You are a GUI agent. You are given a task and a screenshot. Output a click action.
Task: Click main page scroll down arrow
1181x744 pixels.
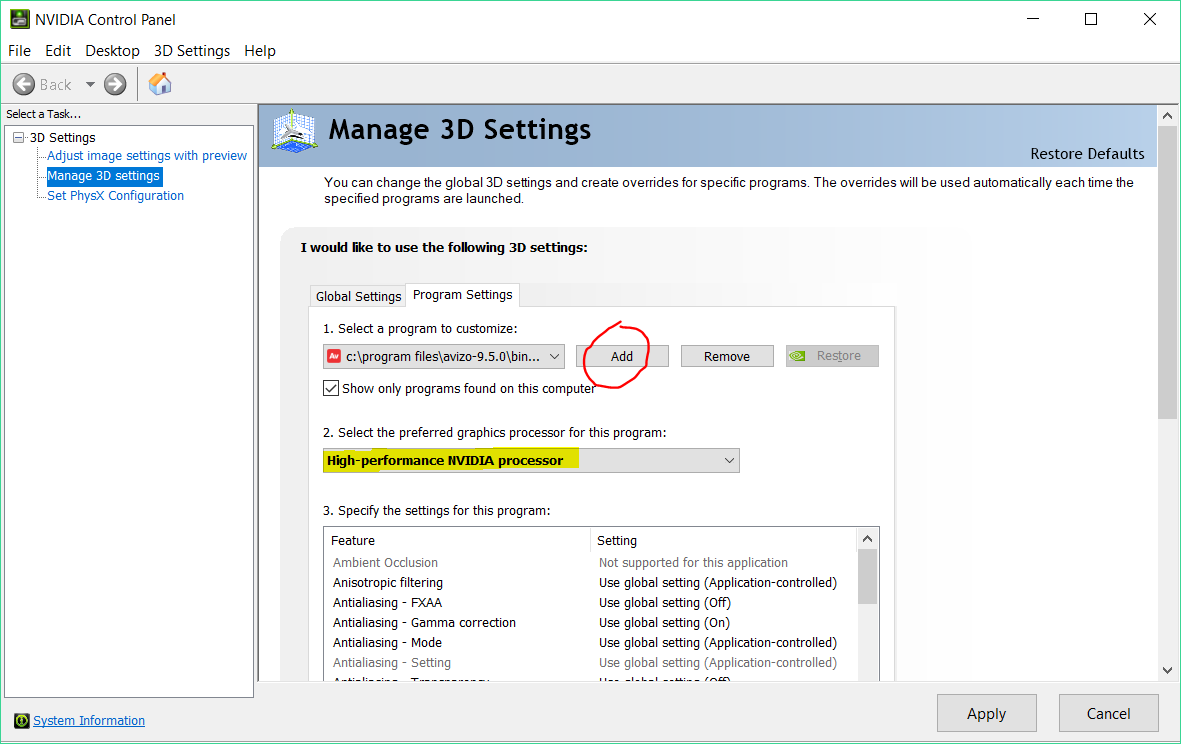tap(1167, 670)
